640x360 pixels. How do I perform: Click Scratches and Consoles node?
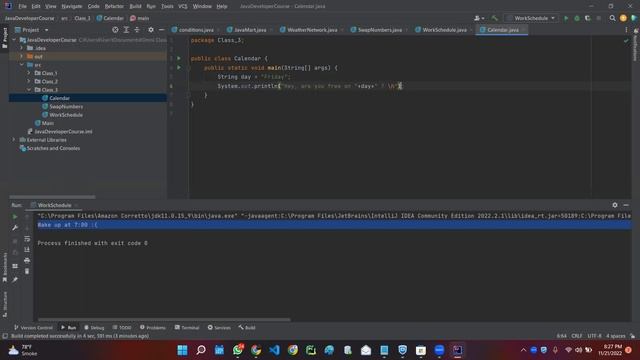[53, 148]
